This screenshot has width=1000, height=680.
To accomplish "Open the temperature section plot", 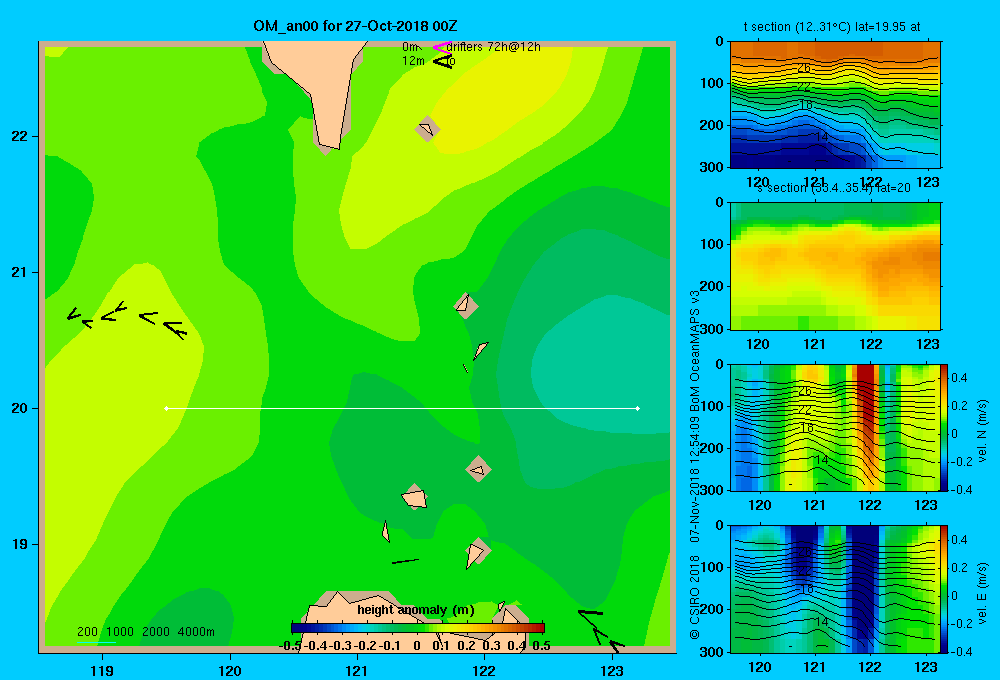I will (x=835, y=105).
